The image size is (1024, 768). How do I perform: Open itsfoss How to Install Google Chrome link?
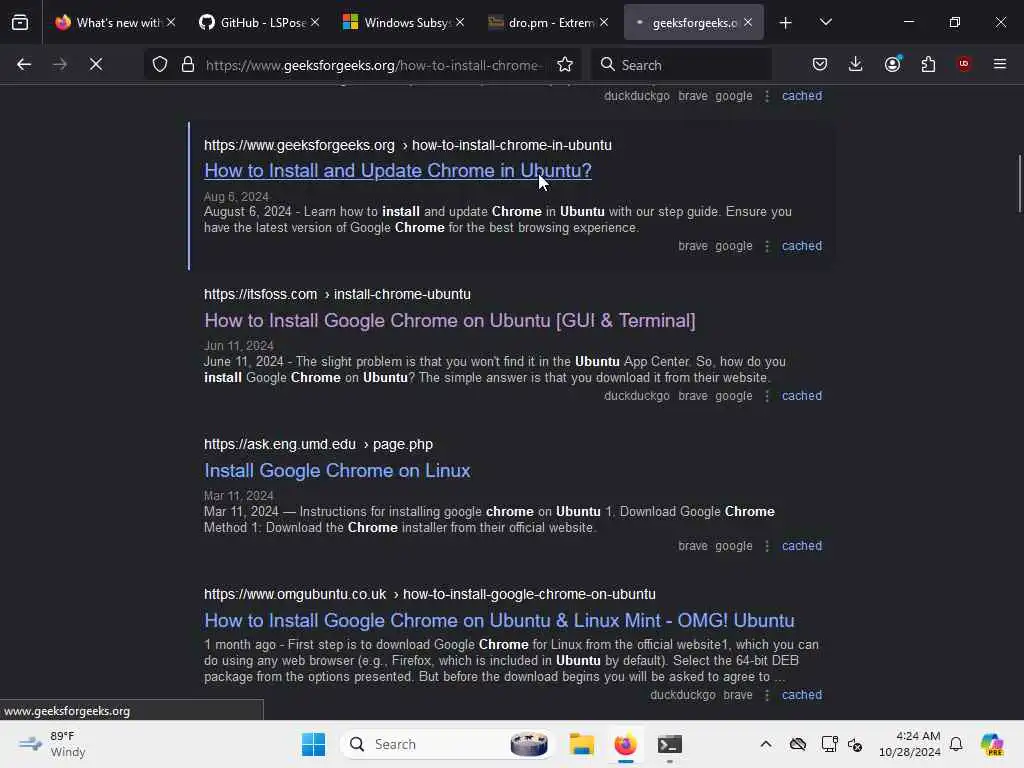[449, 321]
